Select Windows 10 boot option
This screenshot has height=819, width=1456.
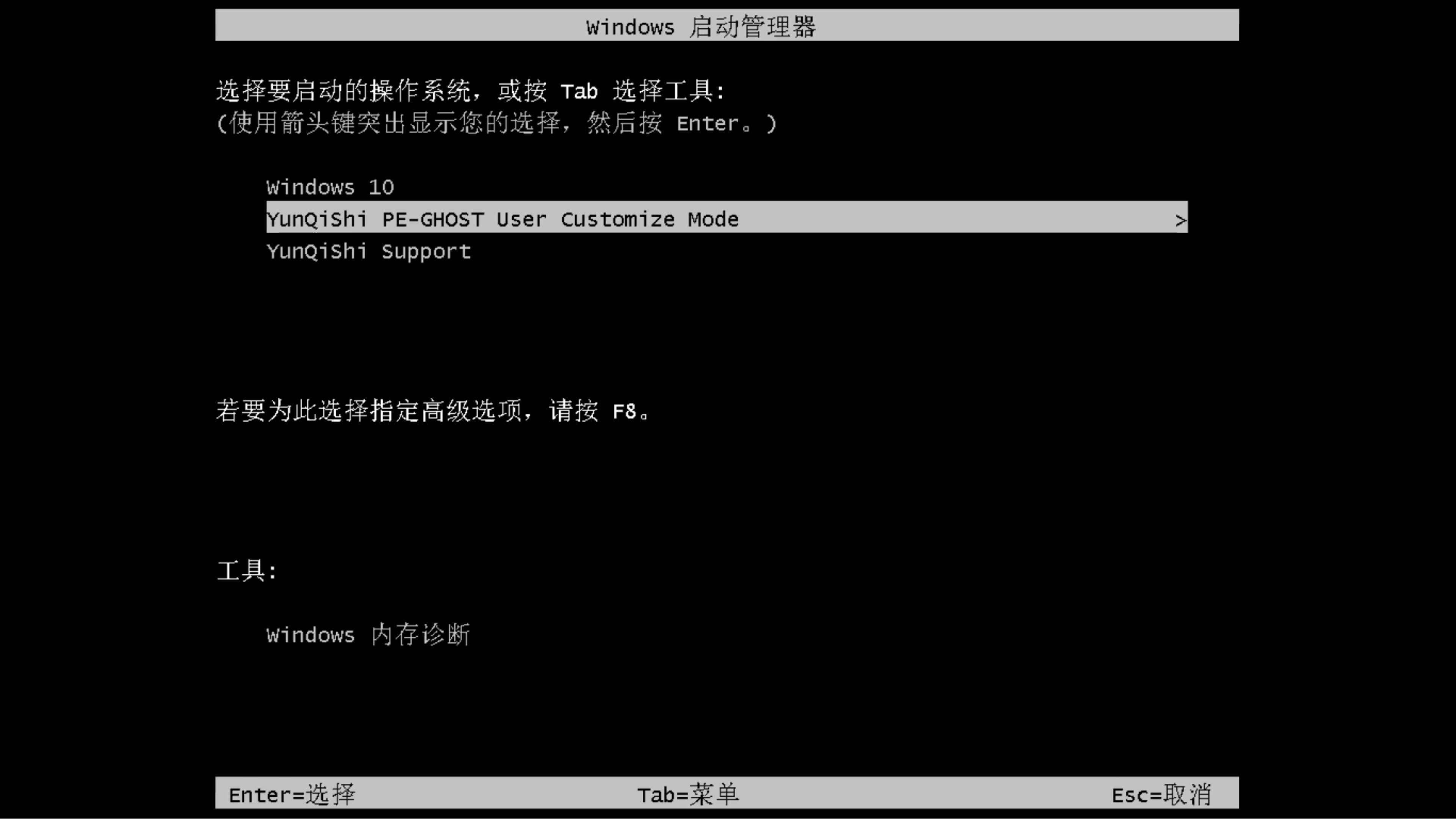click(329, 187)
